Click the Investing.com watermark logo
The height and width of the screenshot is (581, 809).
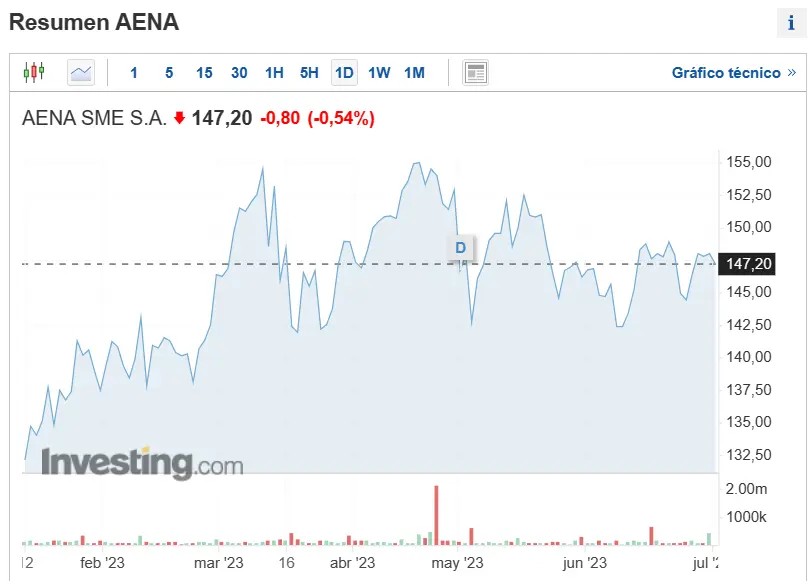(x=141, y=464)
